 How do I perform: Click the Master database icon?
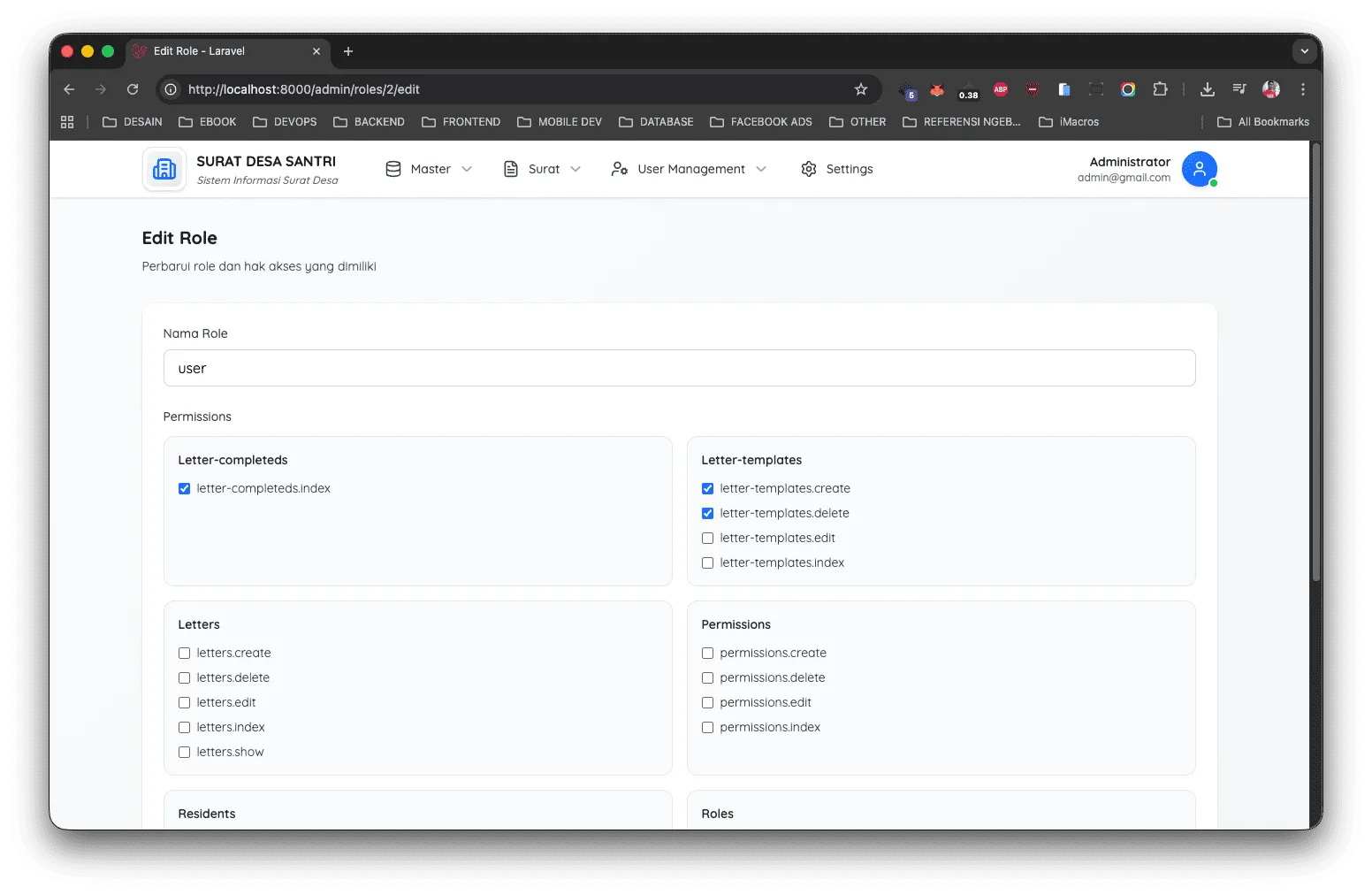393,169
